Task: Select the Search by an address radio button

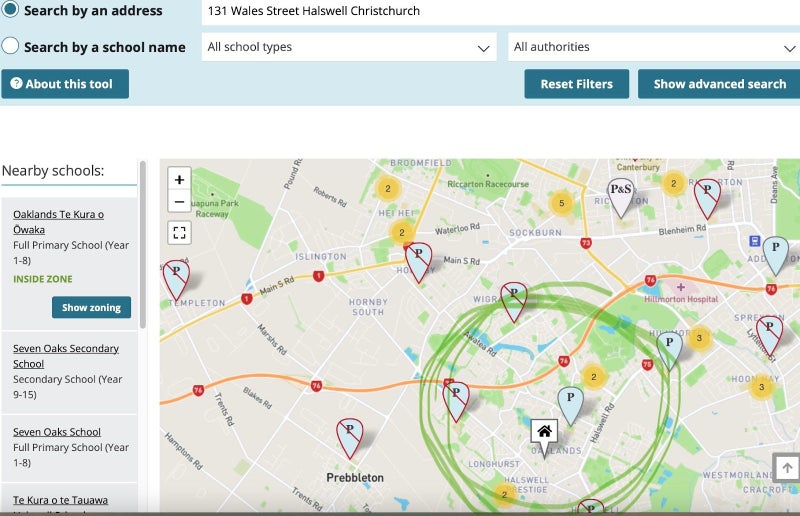Action: click(10, 10)
